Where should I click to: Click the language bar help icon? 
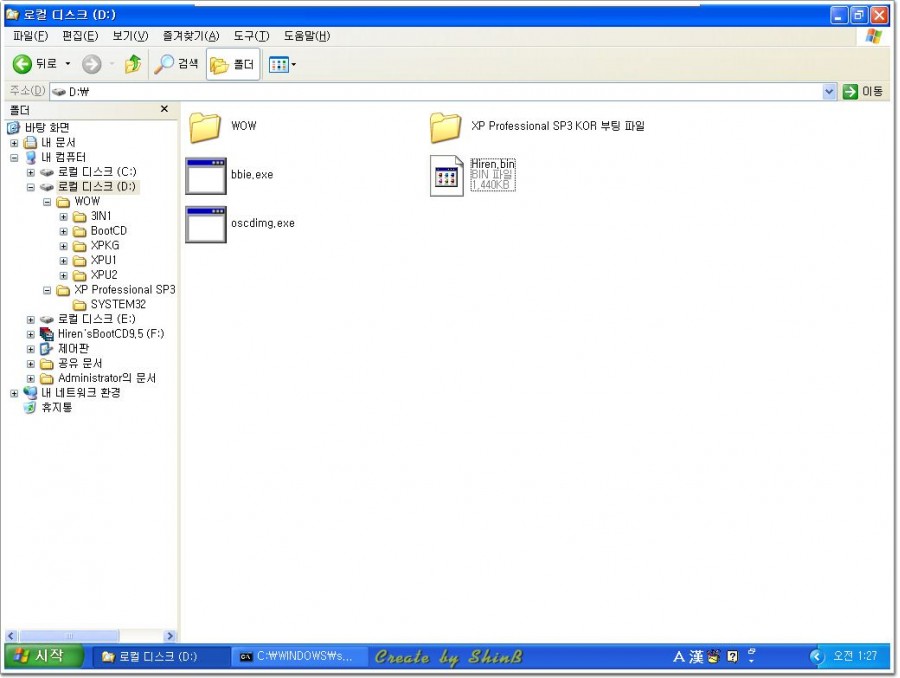[732, 657]
